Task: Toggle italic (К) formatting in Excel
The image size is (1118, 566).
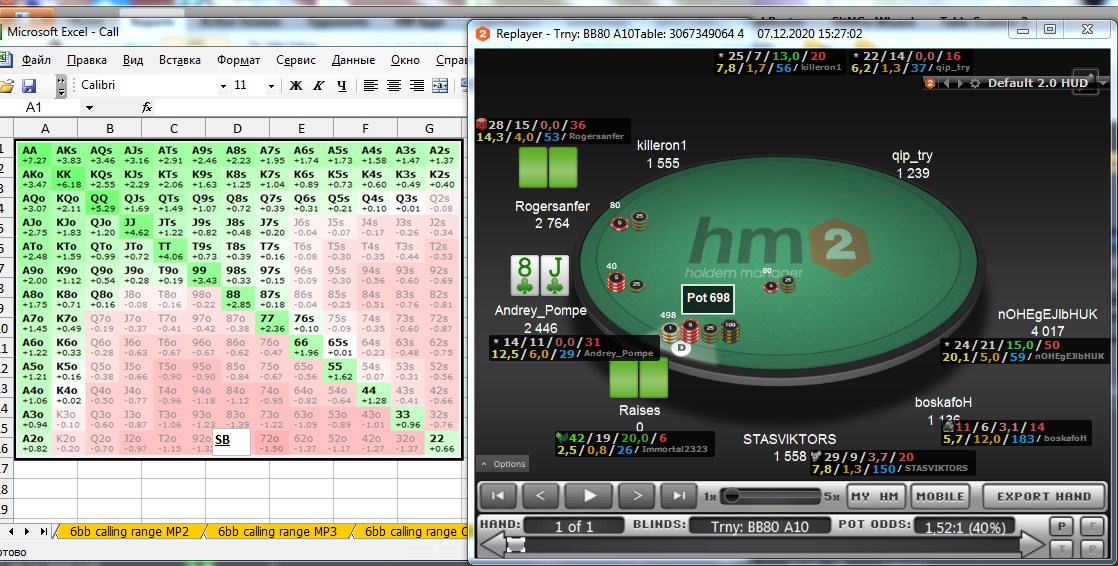Action: (319, 86)
